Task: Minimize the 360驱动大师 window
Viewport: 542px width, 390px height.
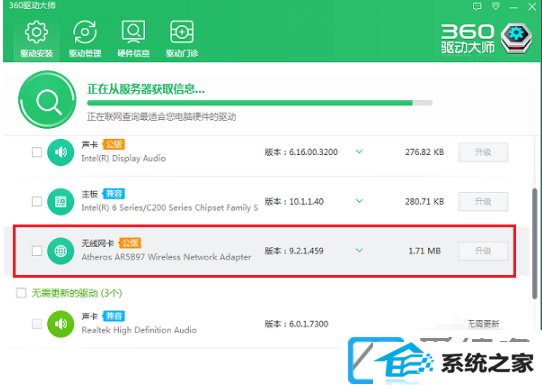Action: pyautogui.click(x=514, y=7)
